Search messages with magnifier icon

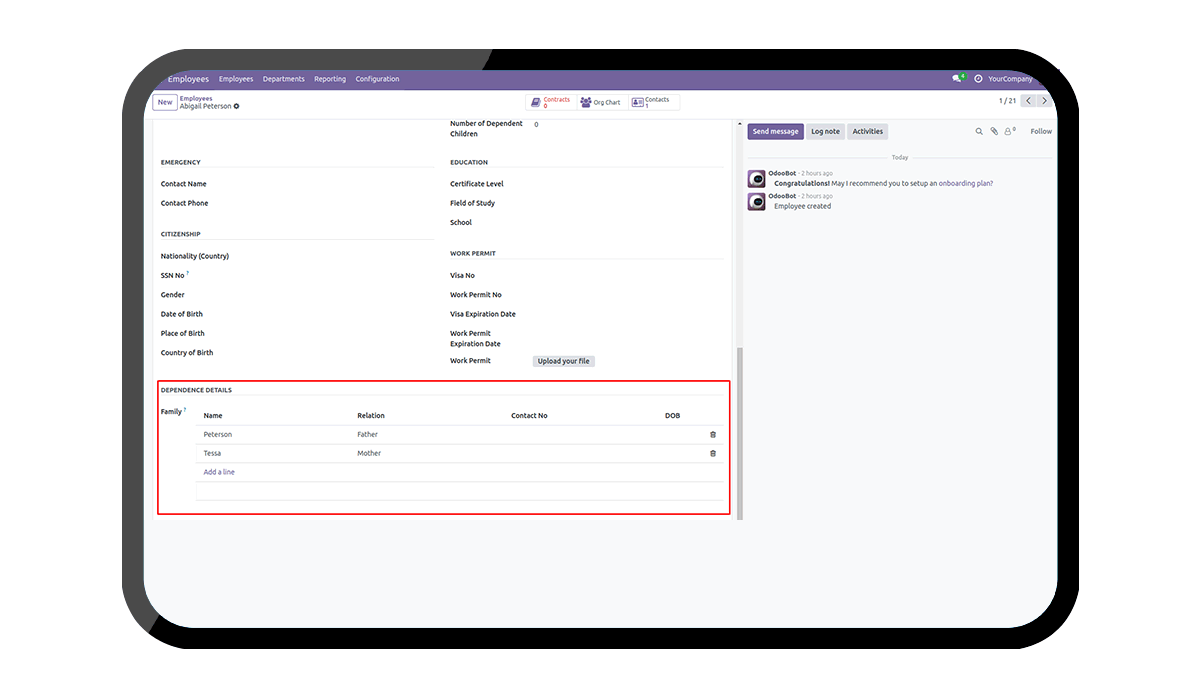click(x=979, y=131)
